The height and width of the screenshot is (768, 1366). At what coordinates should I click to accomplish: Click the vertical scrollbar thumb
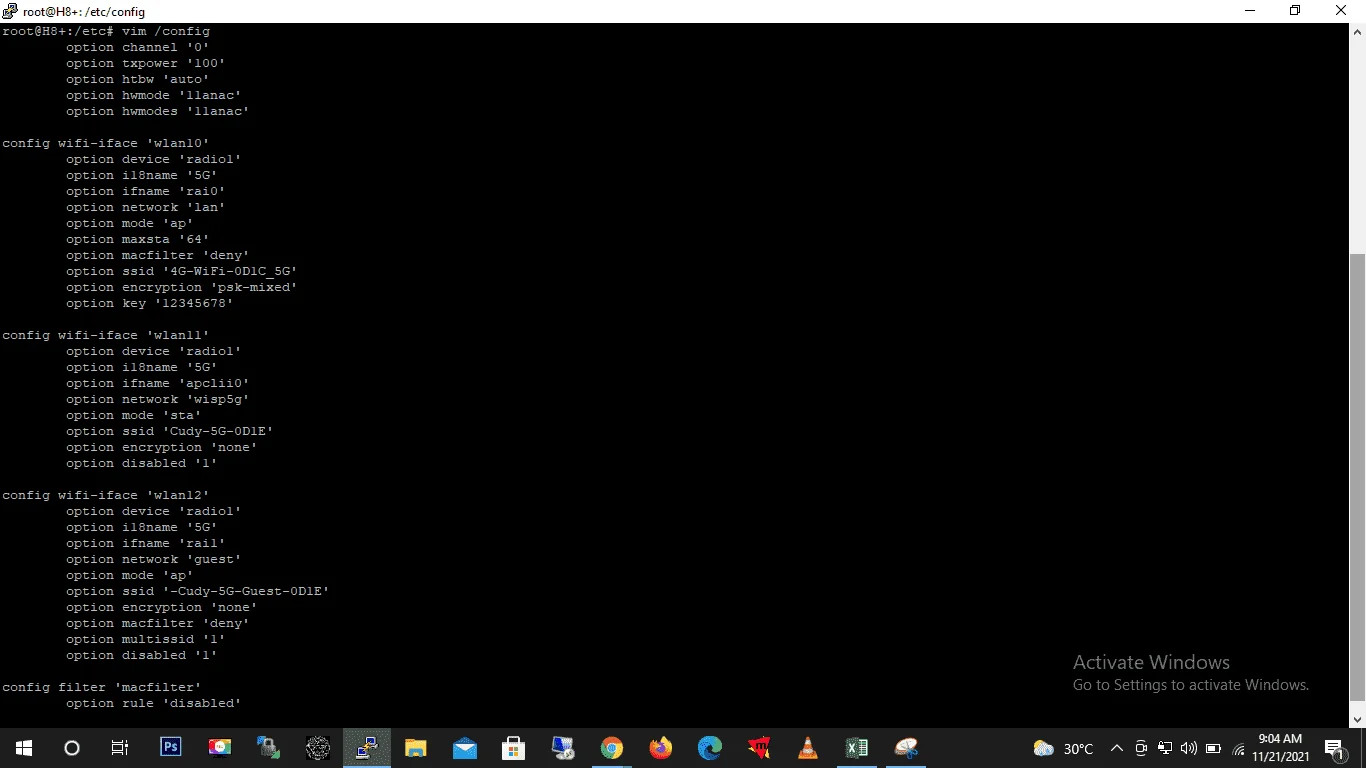tap(1357, 477)
